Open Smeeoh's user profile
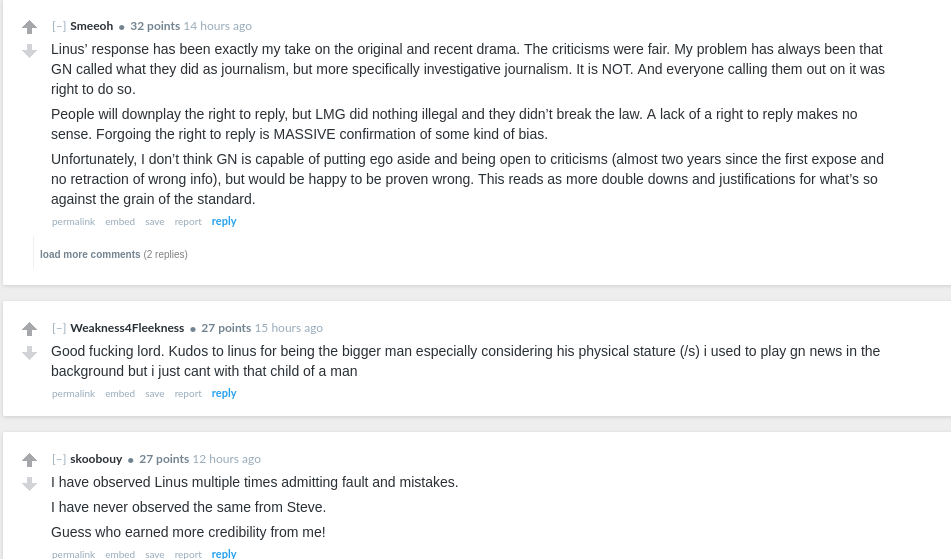The image size is (951, 559). [x=91, y=26]
